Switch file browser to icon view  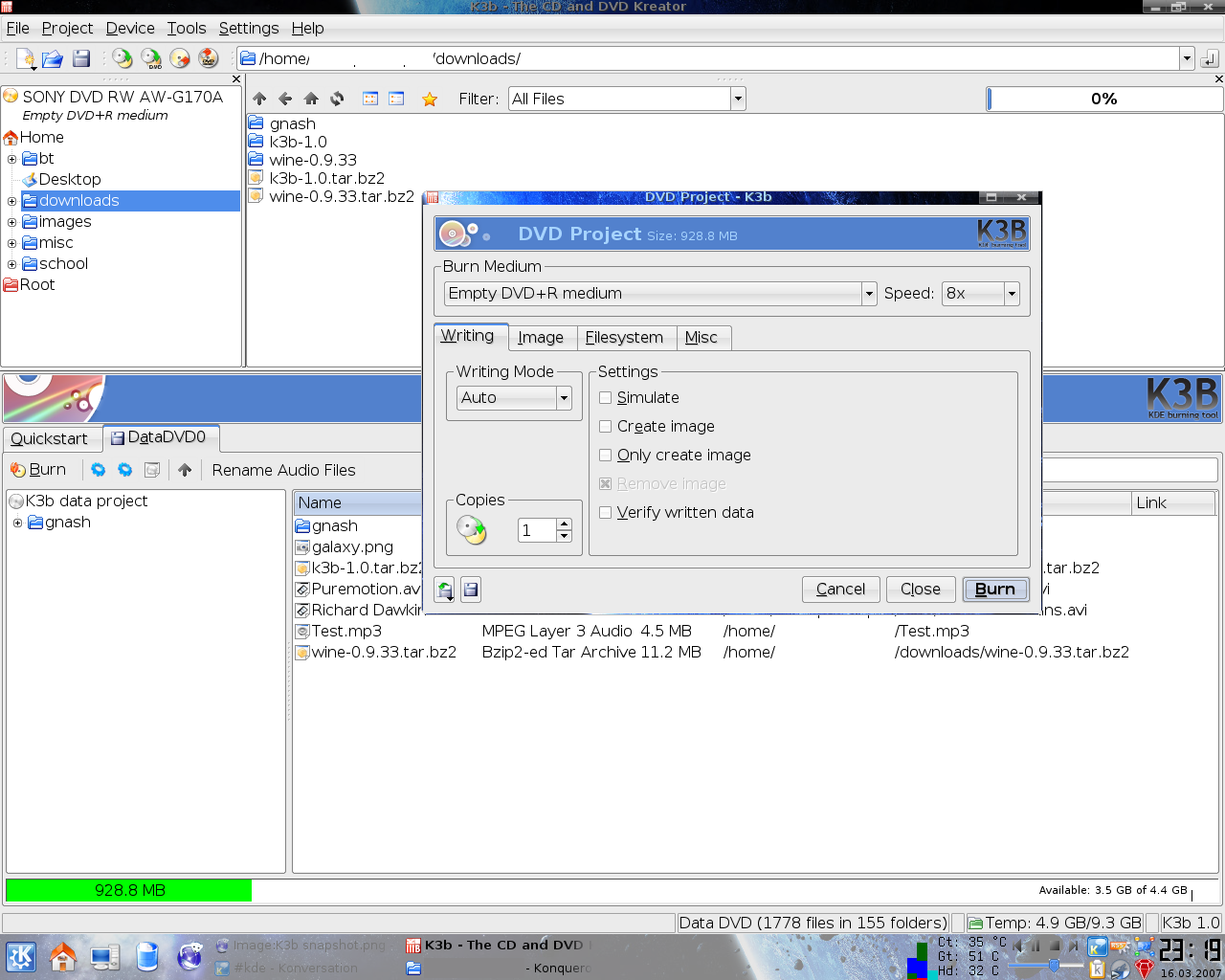point(370,99)
